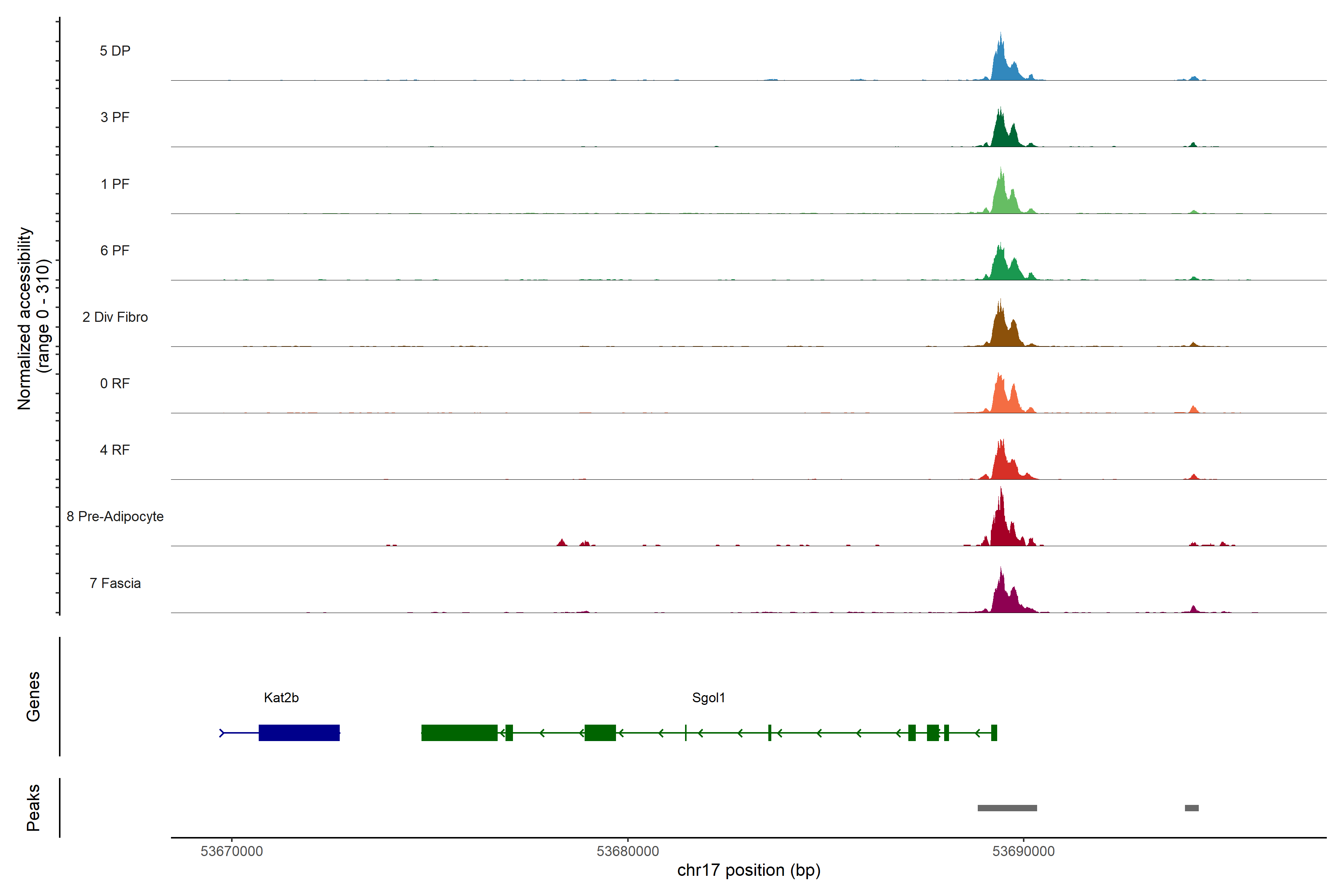The height and width of the screenshot is (896, 1344).
Task: Click the 8 Pre-Adipocyte track label
Action: (115, 516)
